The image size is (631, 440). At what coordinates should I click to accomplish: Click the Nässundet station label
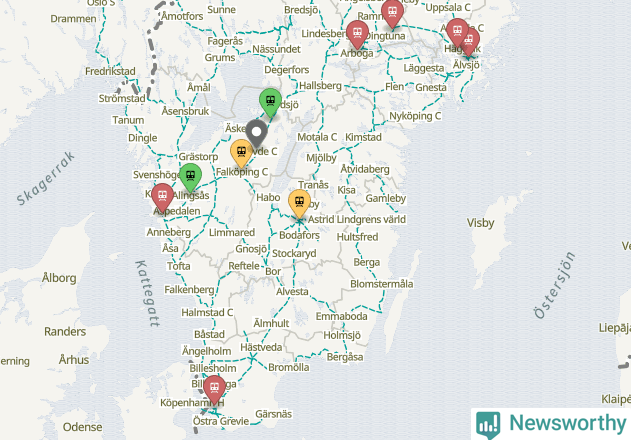276,49
